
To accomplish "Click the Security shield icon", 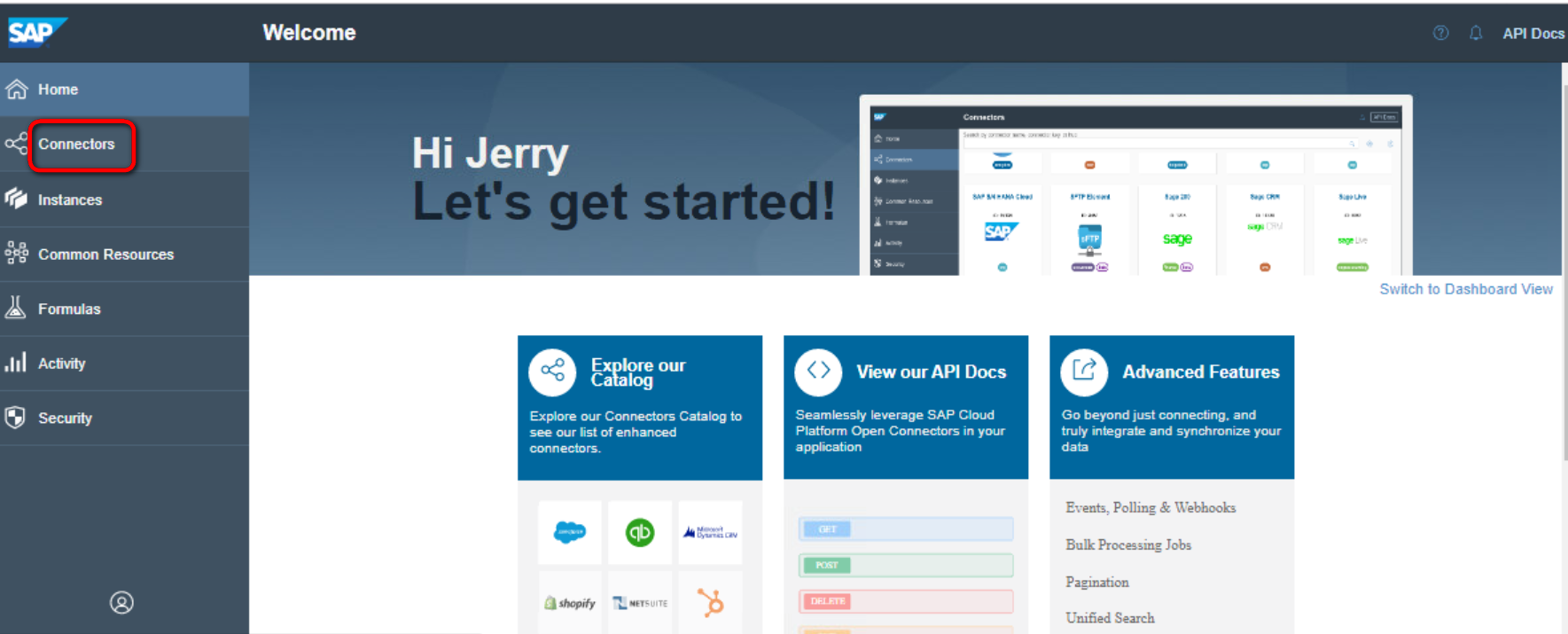I will [15, 418].
